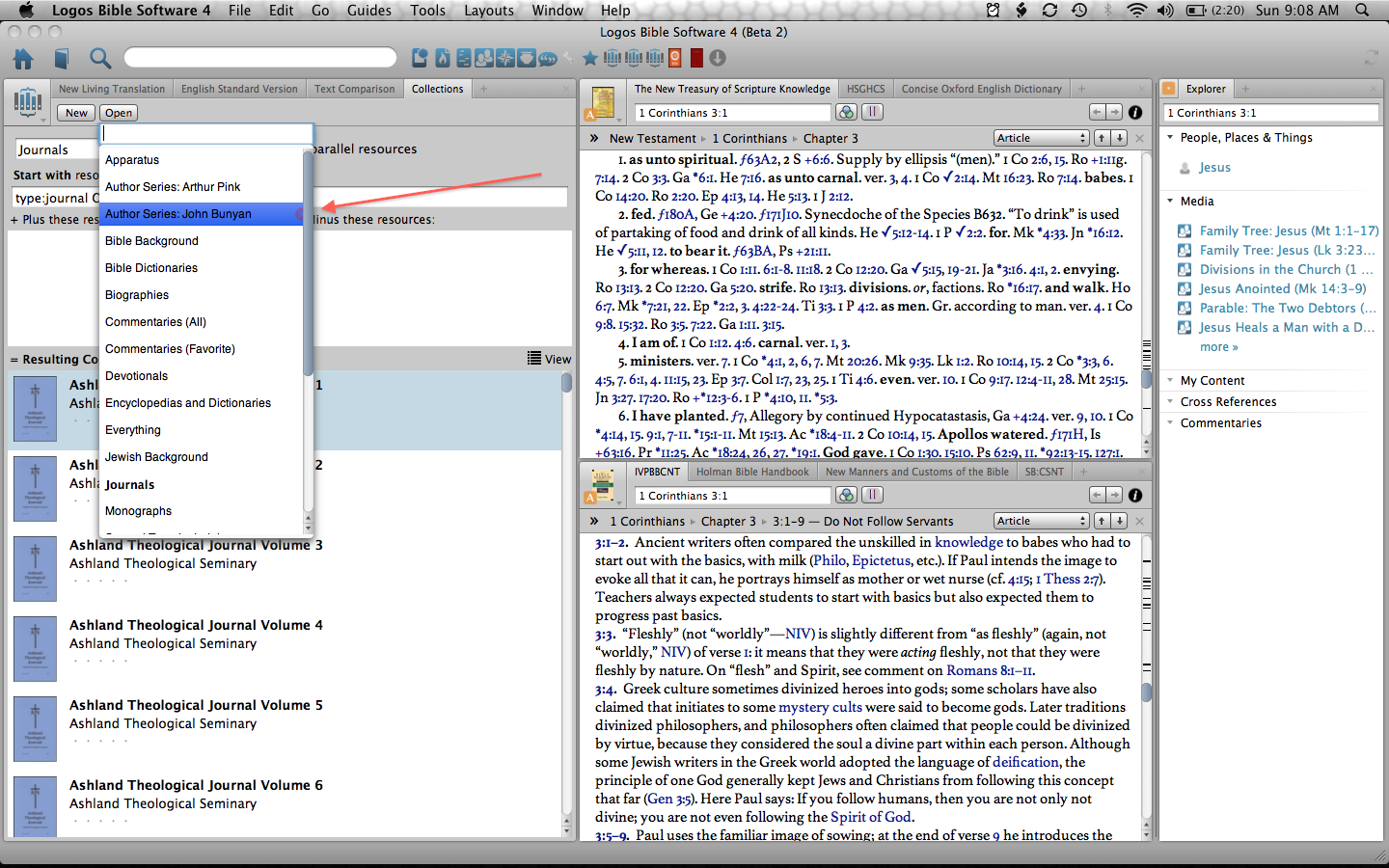Switch to the Concise Oxford English Dictionary tab
This screenshot has height=868, width=1389.
981,89
